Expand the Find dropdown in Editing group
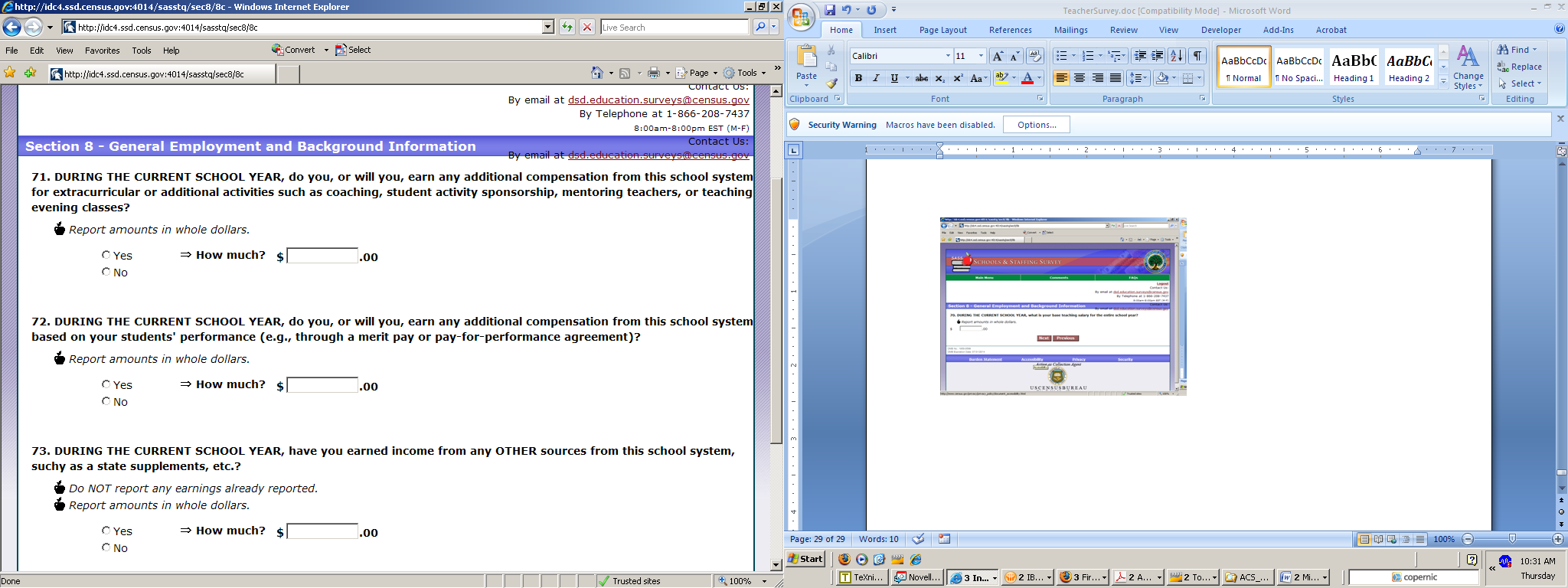Viewport: 1568px width, 588px height. tap(1534, 50)
